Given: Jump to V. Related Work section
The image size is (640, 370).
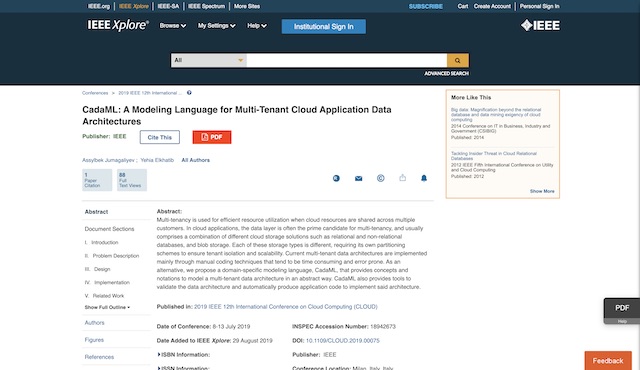Looking at the screenshot, I should pos(104,296).
